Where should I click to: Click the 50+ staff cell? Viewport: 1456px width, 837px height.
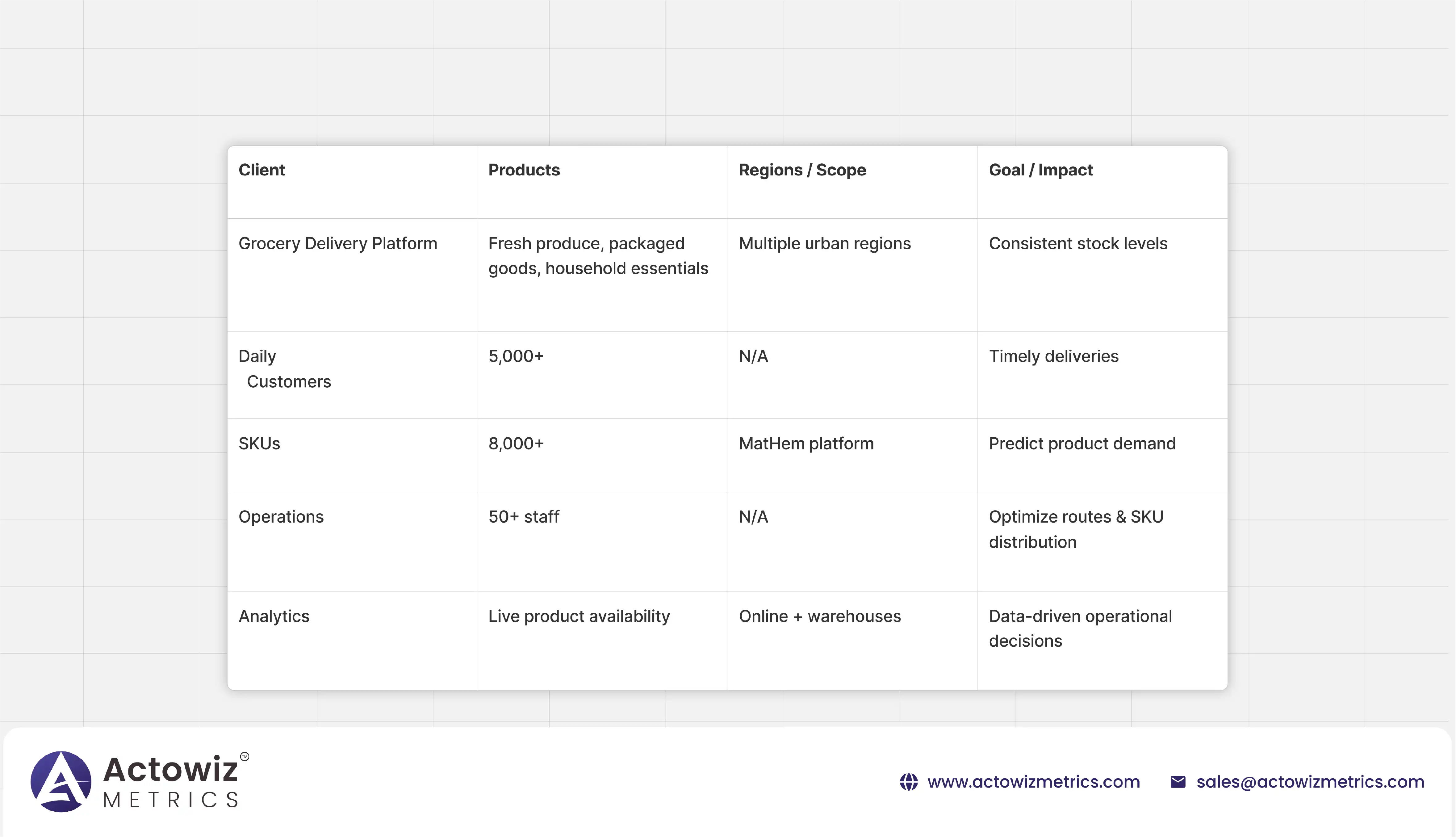coord(523,517)
